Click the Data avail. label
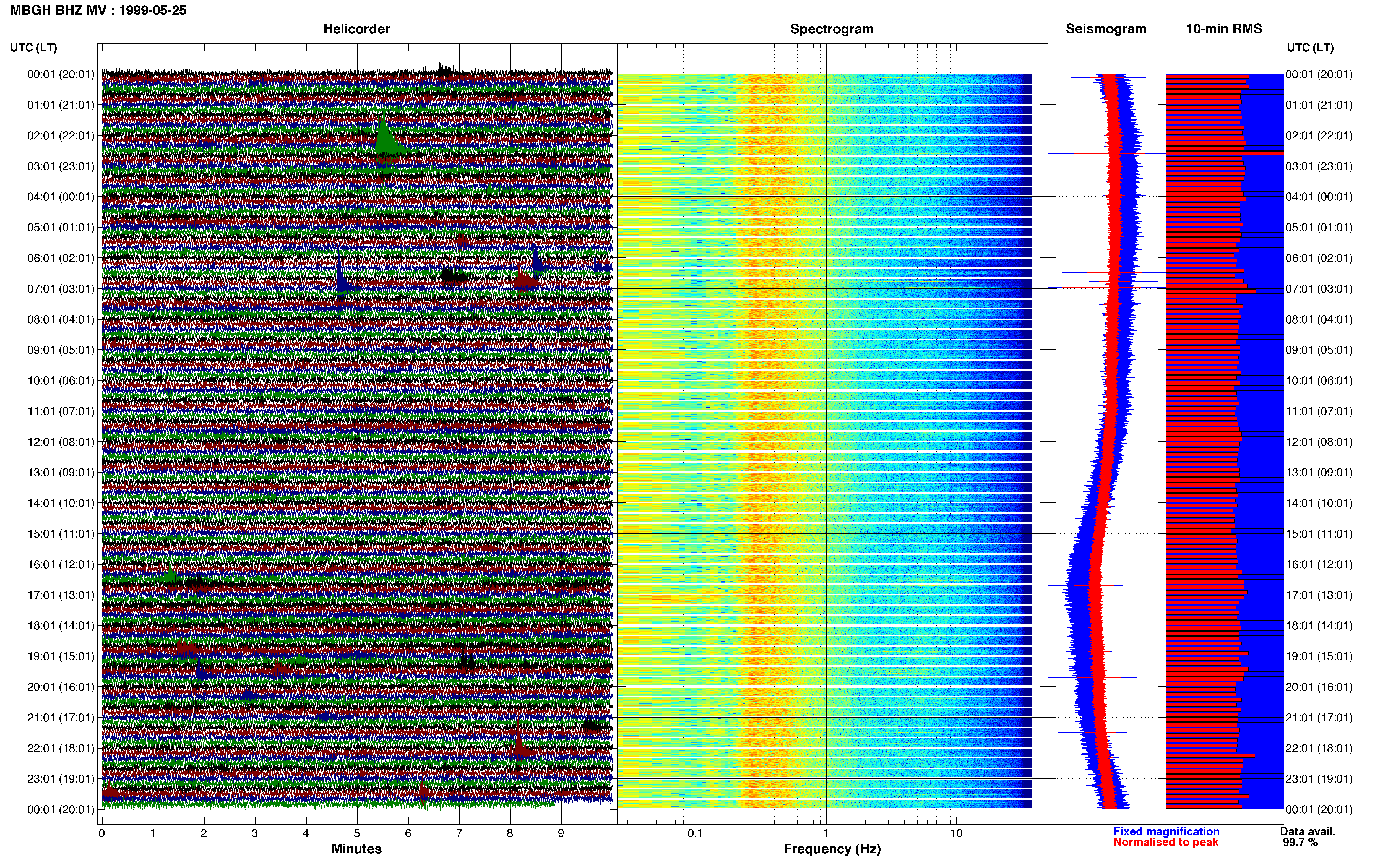The width and height of the screenshot is (1388, 868). point(1308,831)
